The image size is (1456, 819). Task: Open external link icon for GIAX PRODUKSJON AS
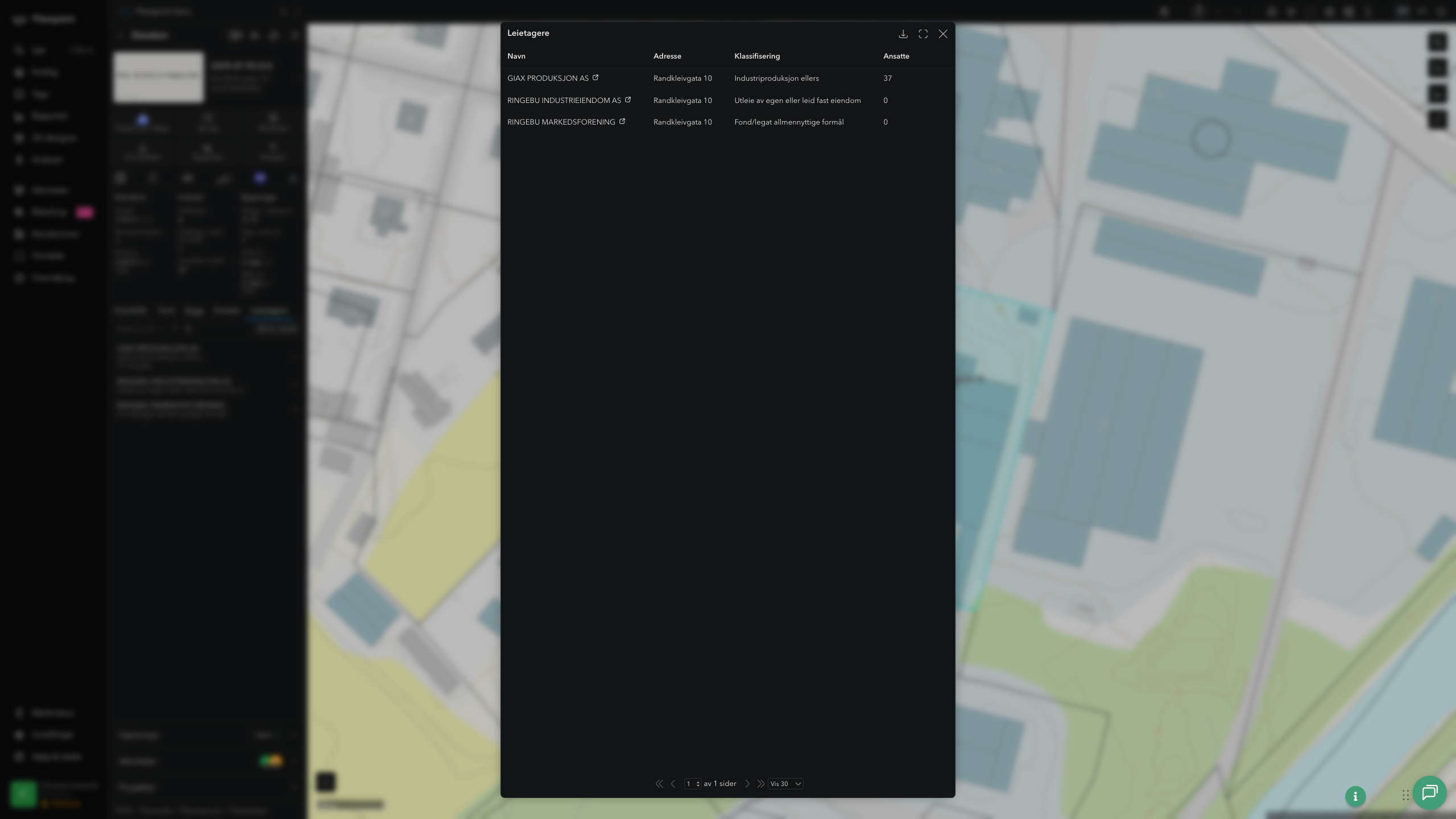(595, 77)
